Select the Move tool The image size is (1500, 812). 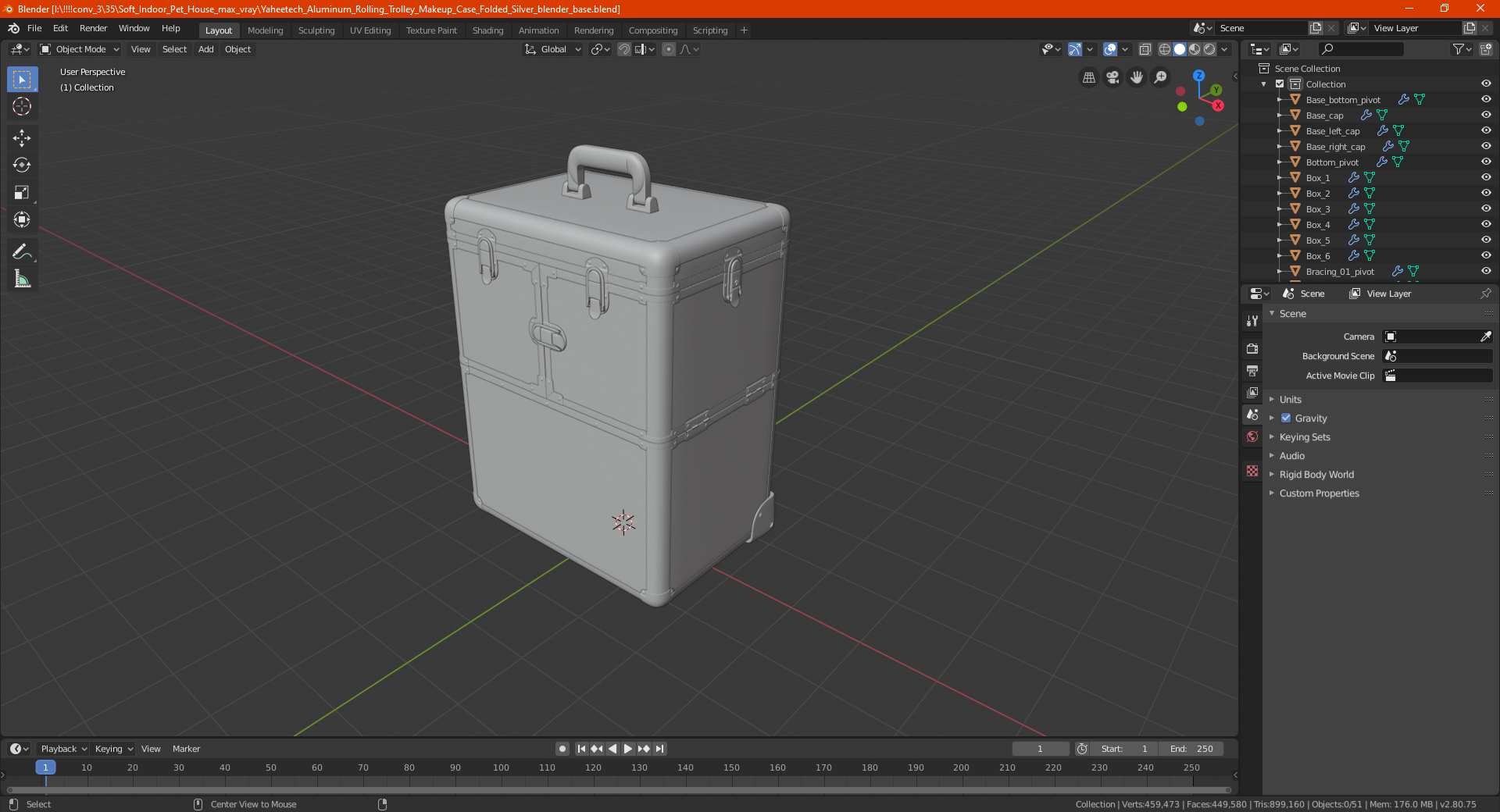22,138
